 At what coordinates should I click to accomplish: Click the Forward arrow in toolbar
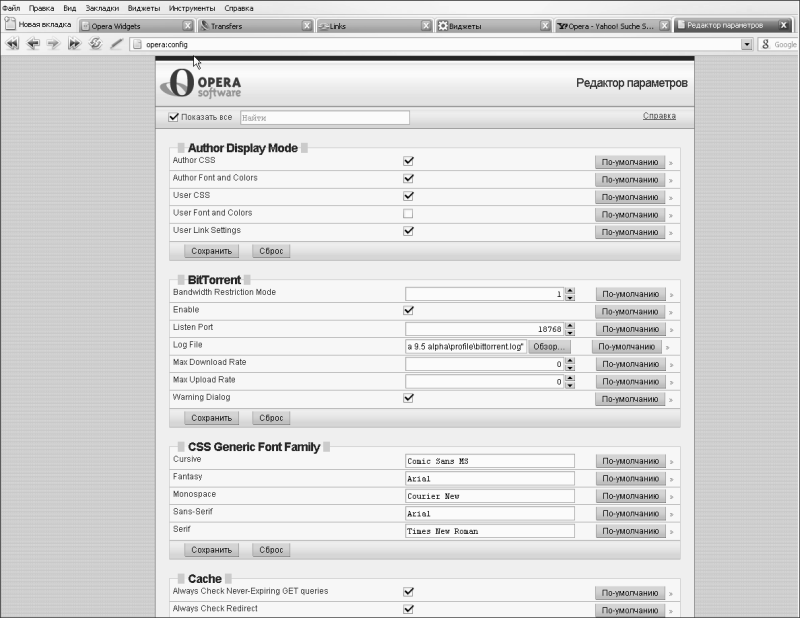pos(54,44)
